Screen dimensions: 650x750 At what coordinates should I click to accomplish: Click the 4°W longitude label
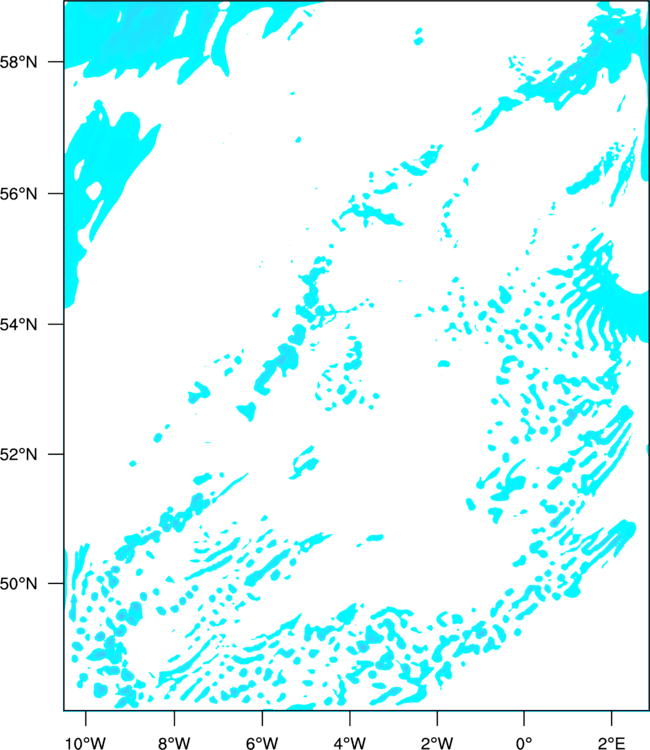click(x=350, y=743)
